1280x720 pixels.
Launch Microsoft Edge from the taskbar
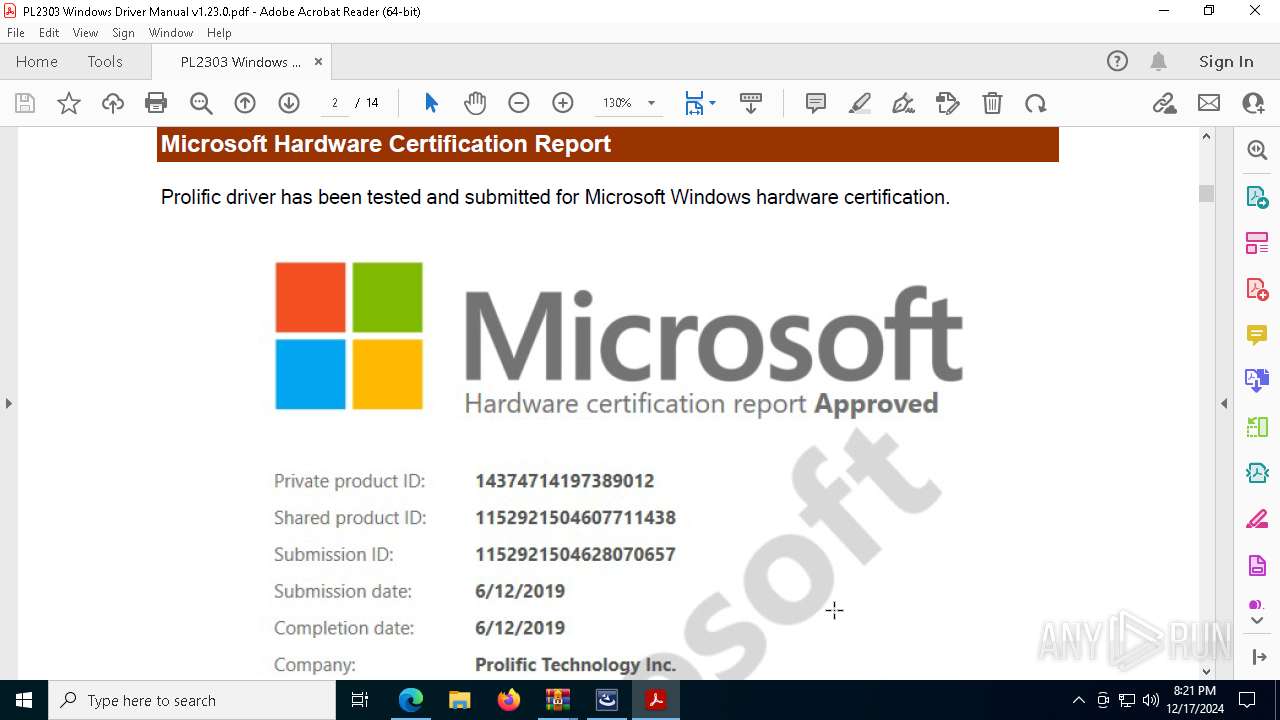click(x=411, y=700)
